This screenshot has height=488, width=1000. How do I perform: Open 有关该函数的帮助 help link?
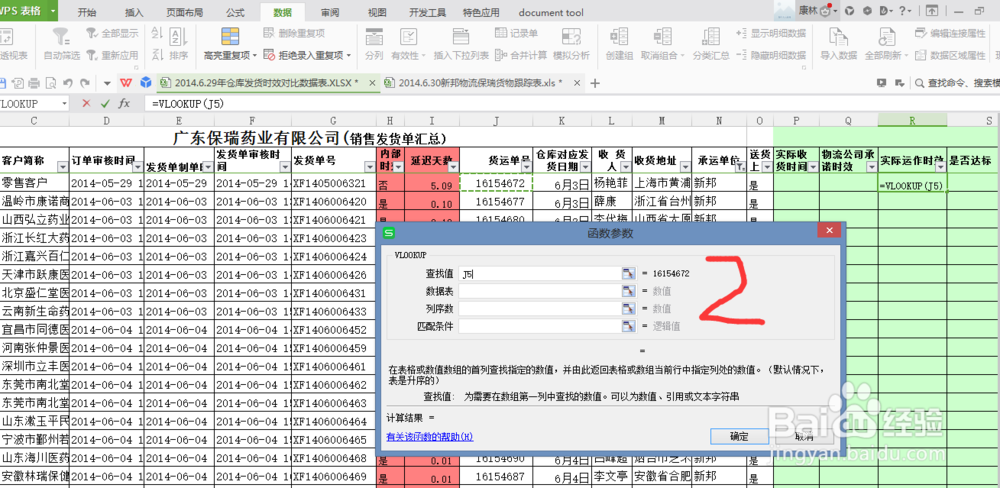[x=430, y=436]
